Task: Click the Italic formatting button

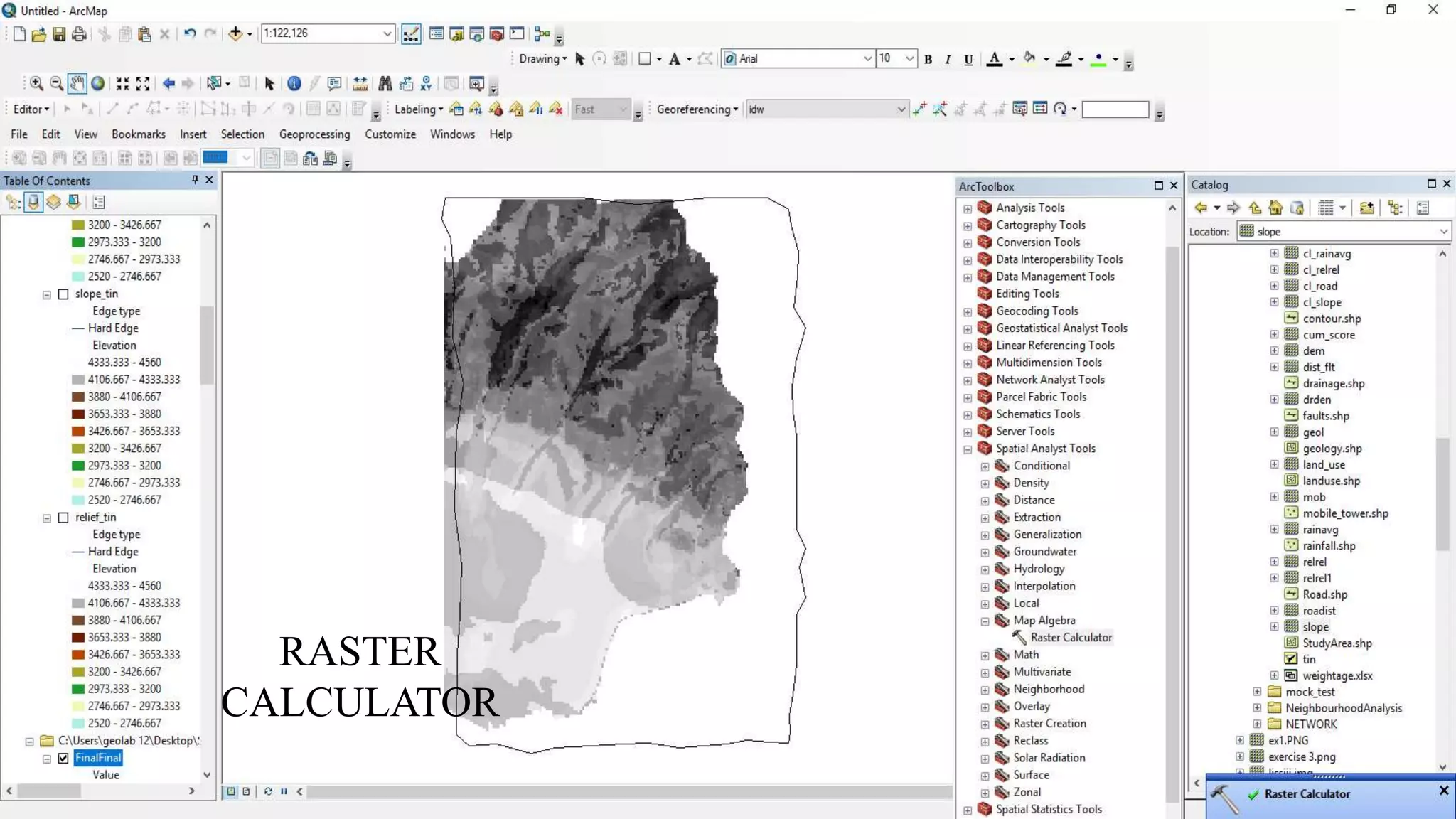Action: click(948, 60)
